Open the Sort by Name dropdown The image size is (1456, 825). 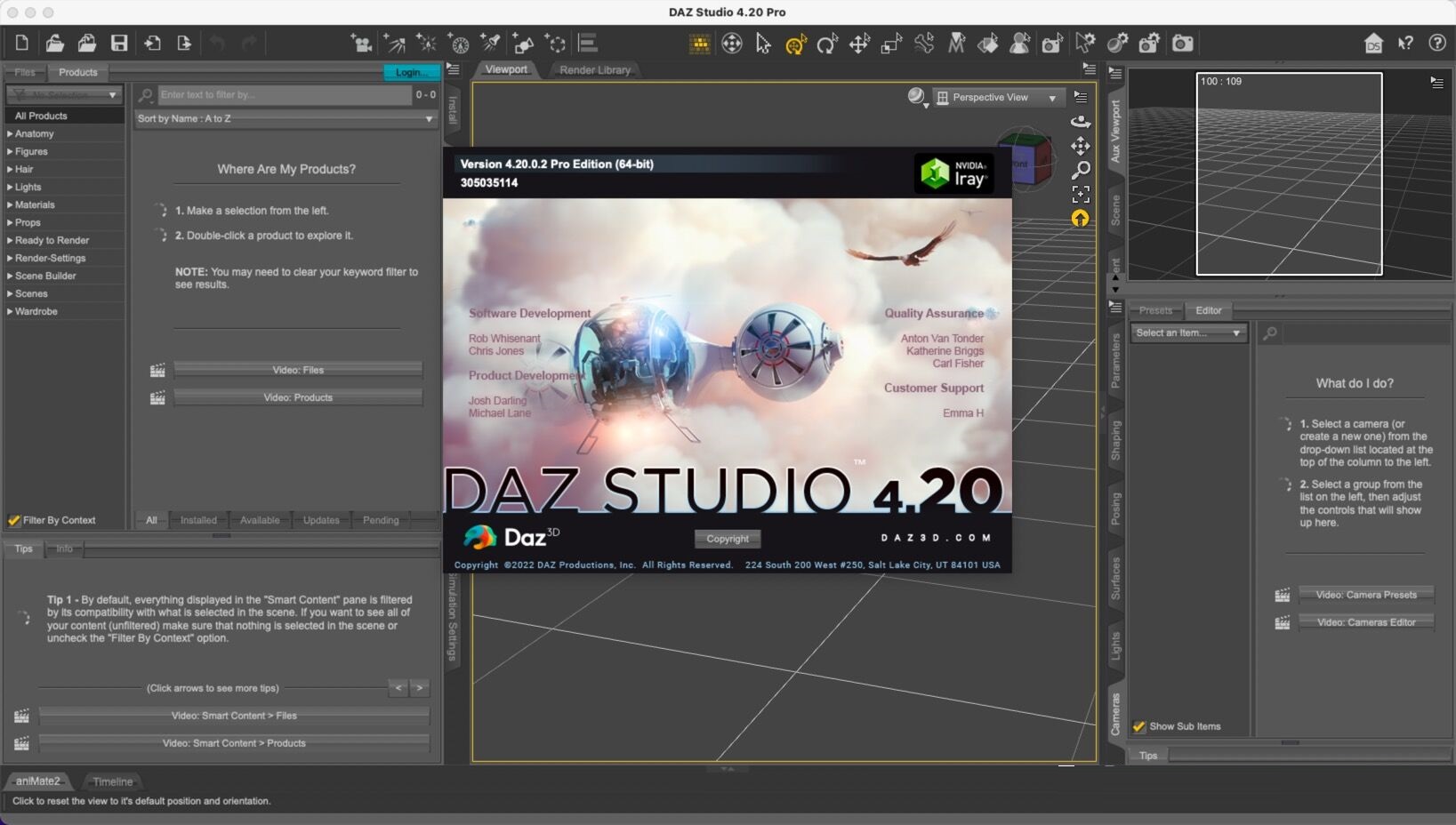[286, 118]
